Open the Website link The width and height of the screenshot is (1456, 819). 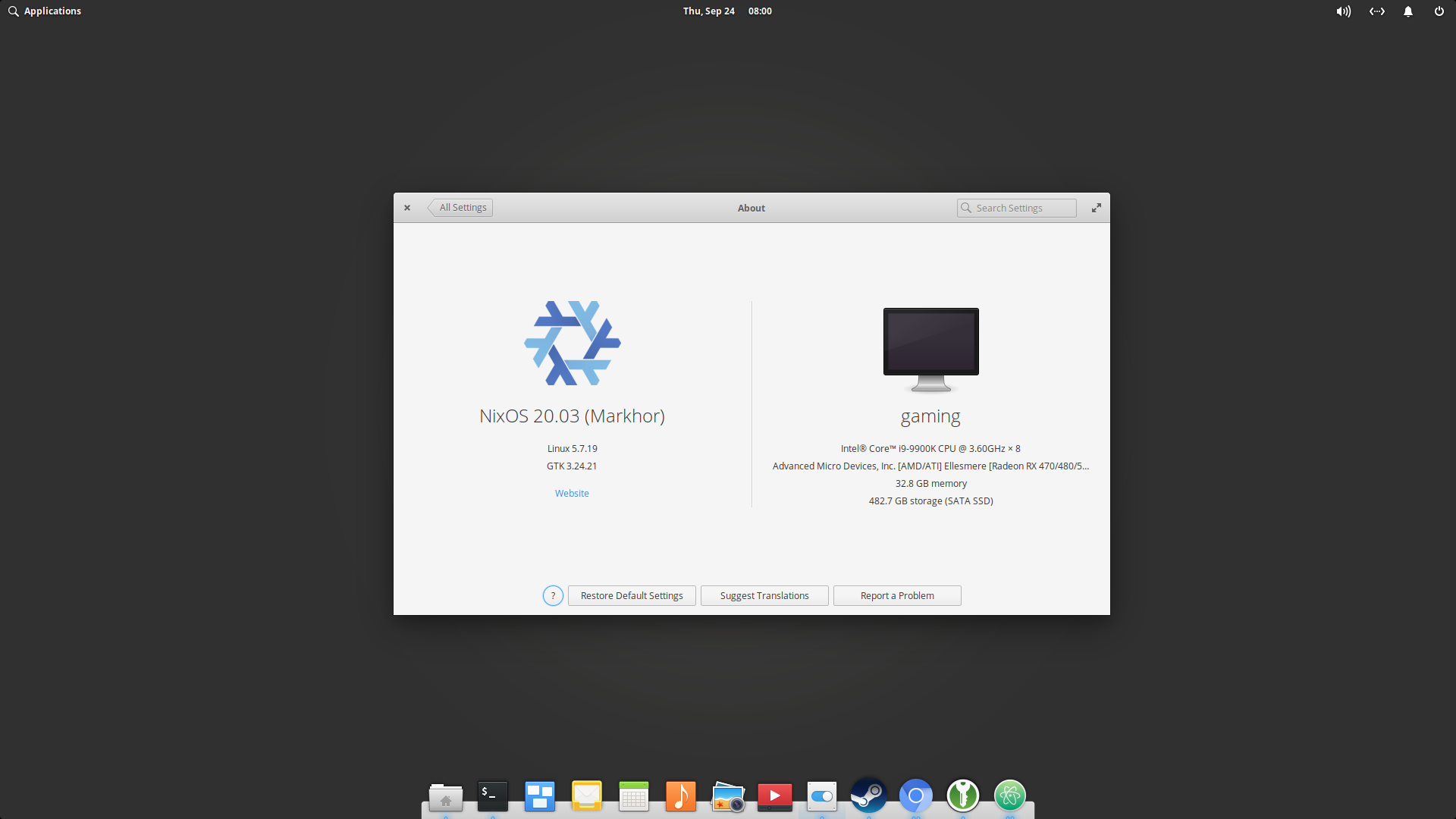tap(572, 494)
